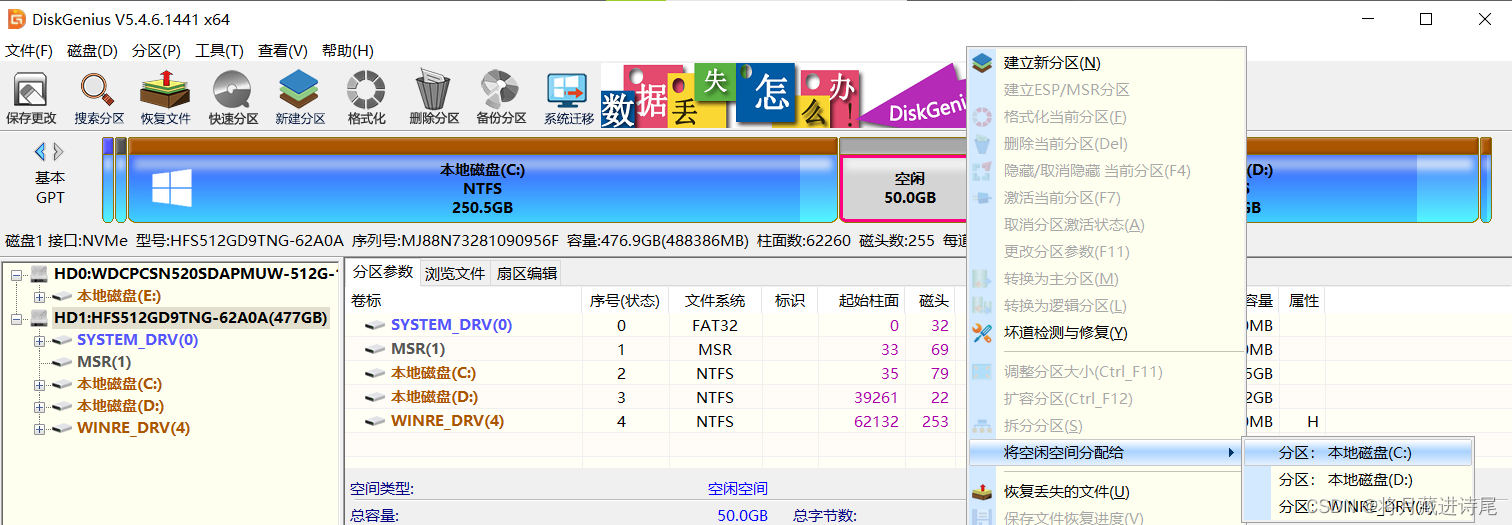Click the Delete Partition (删除分区) trash icon
This screenshot has height=525, width=1512.
[x=434, y=98]
